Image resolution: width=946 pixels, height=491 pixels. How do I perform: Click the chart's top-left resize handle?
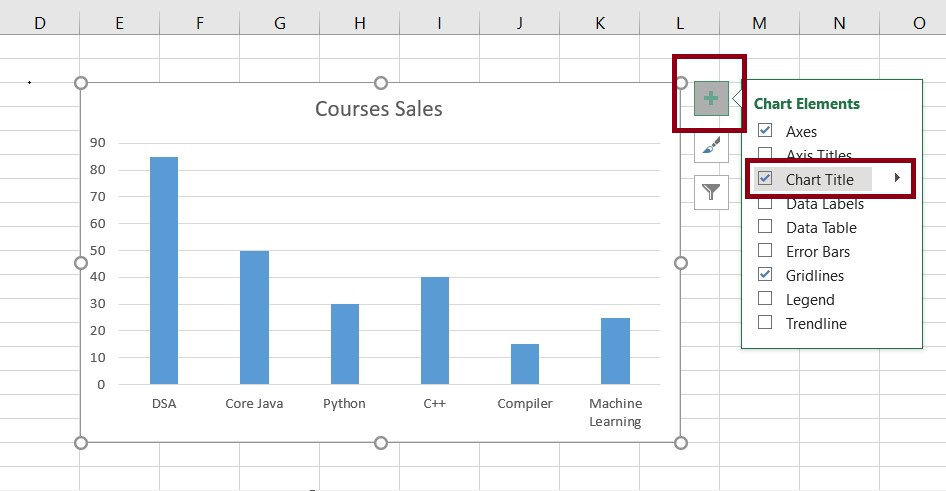pyautogui.click(x=82, y=83)
